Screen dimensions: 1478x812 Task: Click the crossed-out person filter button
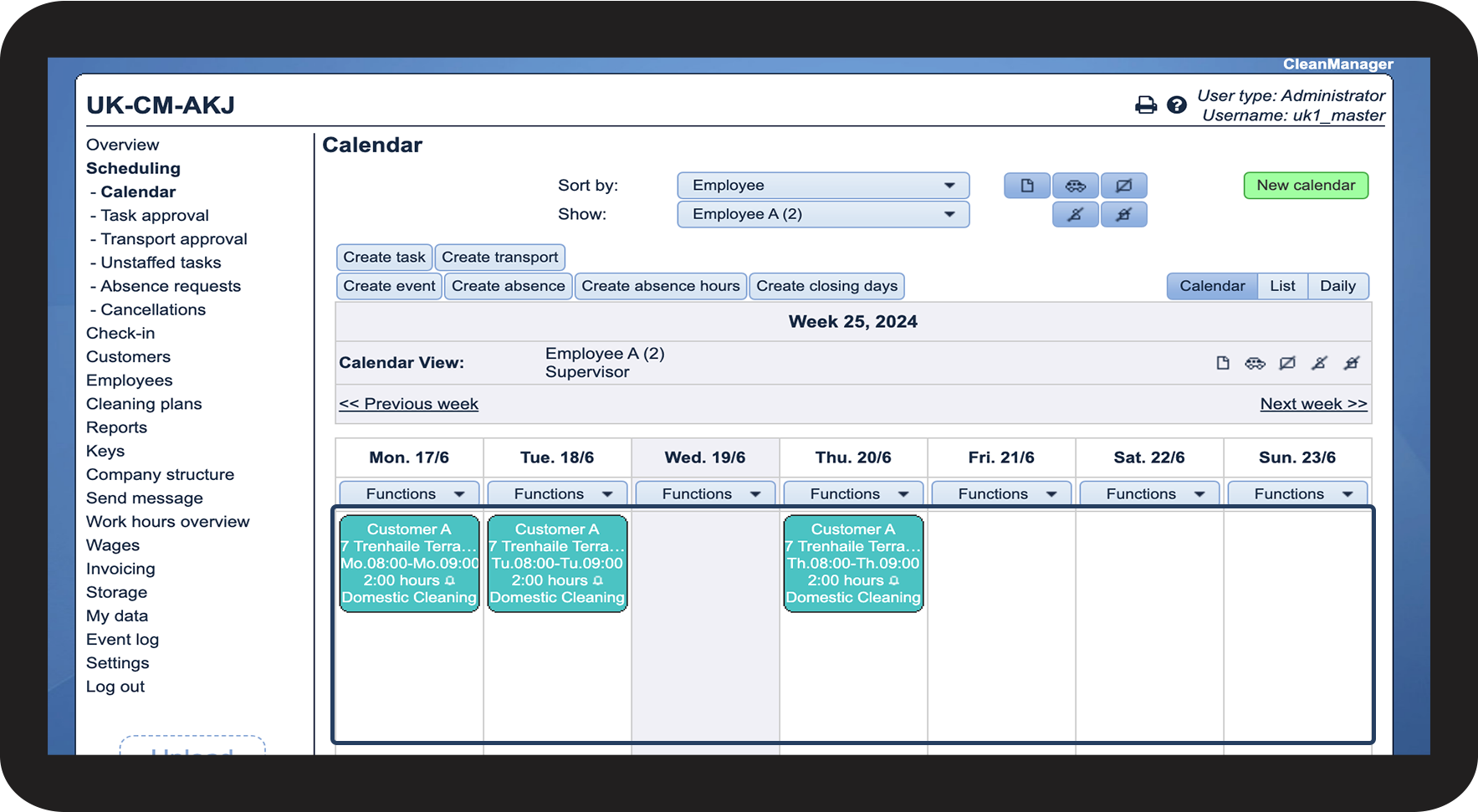tap(1076, 215)
